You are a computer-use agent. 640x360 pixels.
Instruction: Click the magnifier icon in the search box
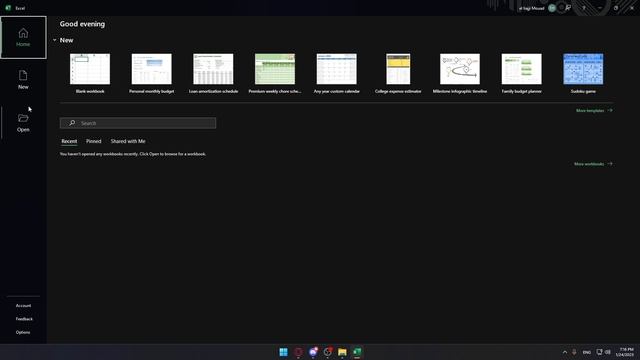(72, 123)
